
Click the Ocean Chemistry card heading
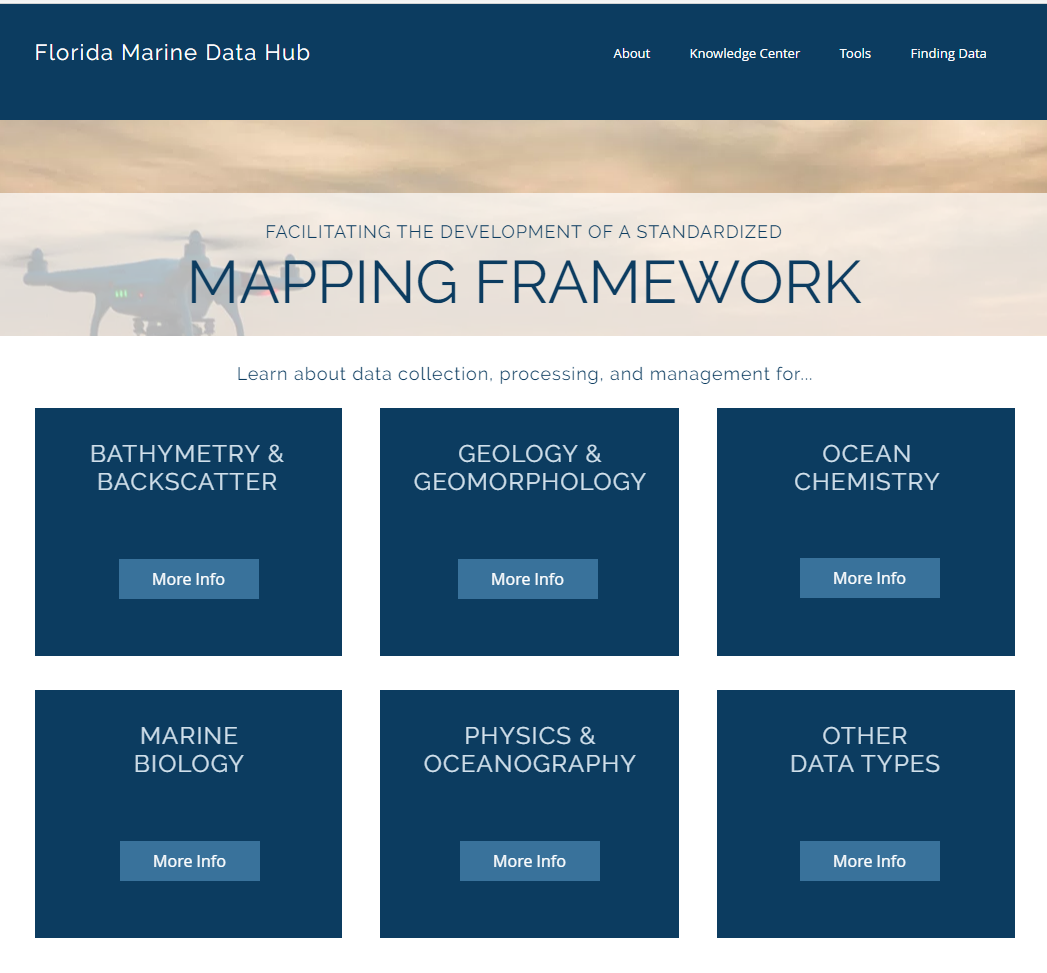coord(866,467)
